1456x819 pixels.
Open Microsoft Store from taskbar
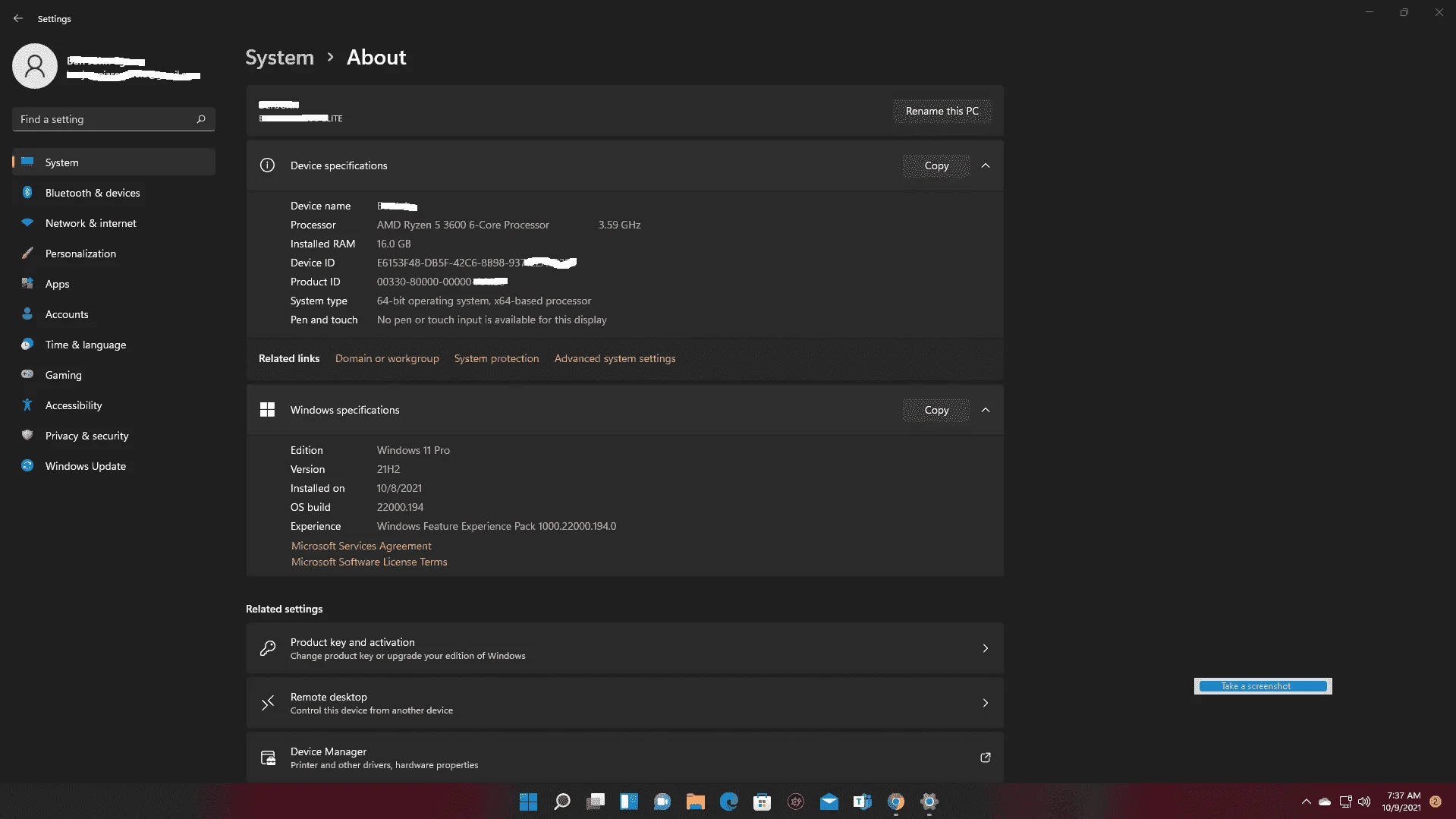pyautogui.click(x=763, y=802)
